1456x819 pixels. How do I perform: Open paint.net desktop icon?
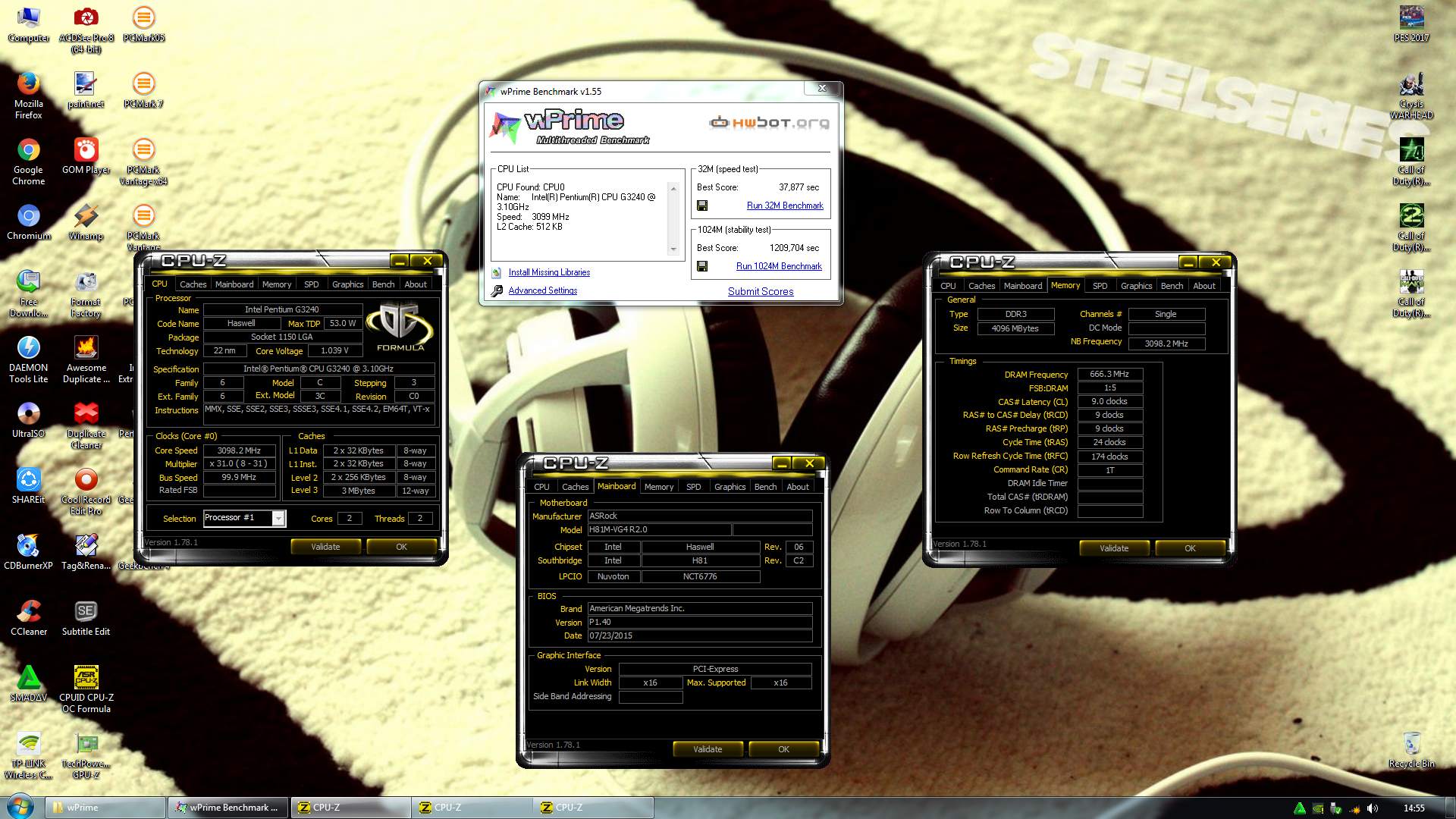tap(86, 90)
